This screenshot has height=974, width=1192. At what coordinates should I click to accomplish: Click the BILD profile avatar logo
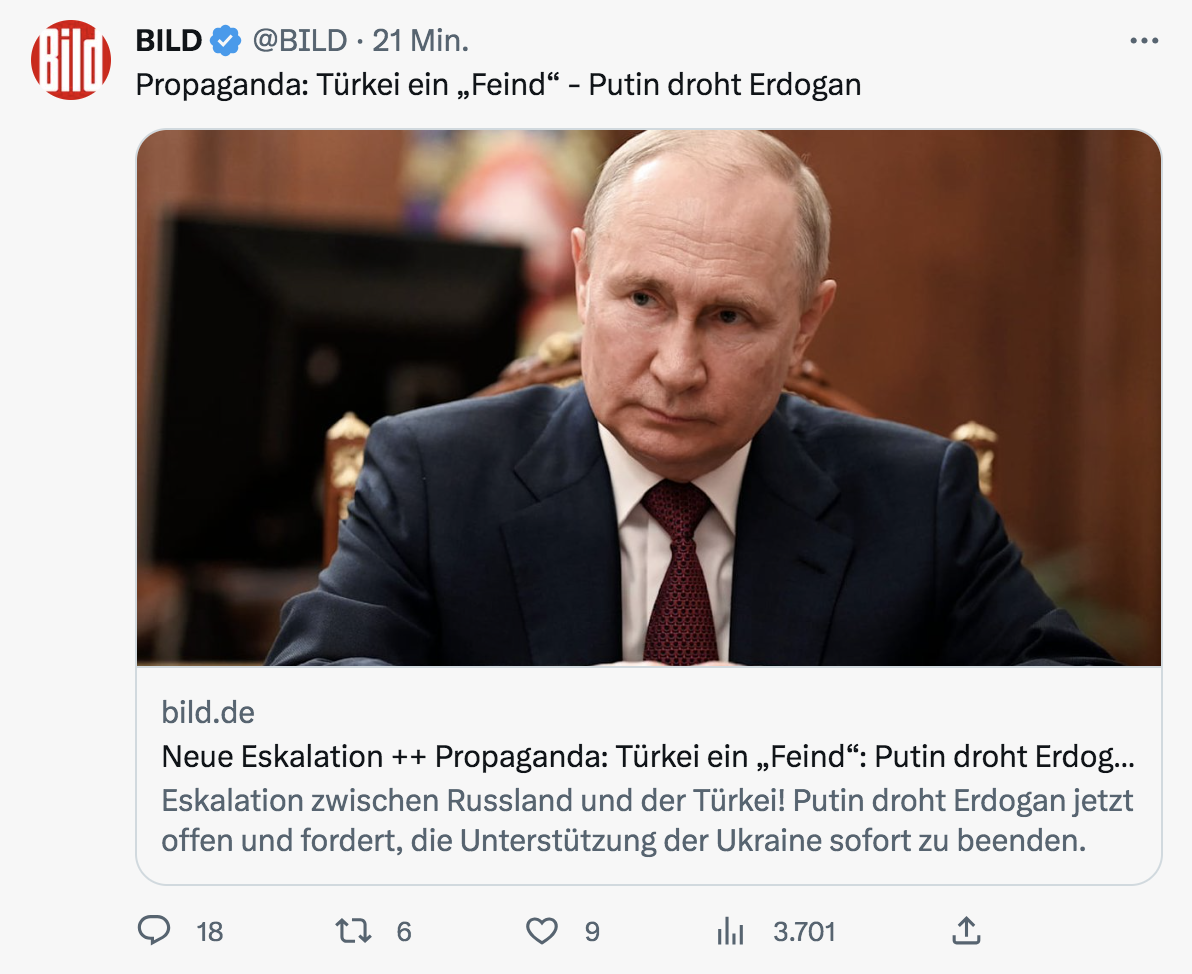(70, 59)
